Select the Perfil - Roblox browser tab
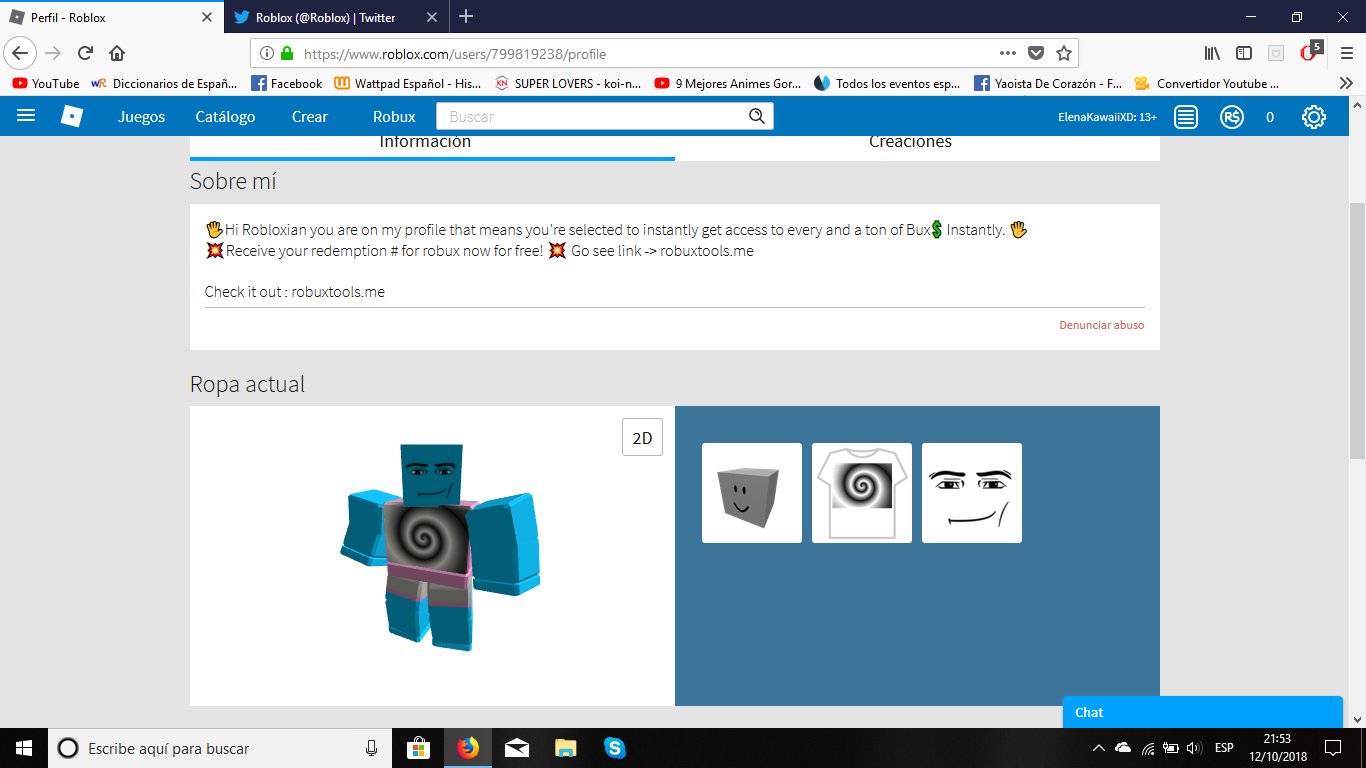Image resolution: width=1366 pixels, height=768 pixels. (x=112, y=17)
